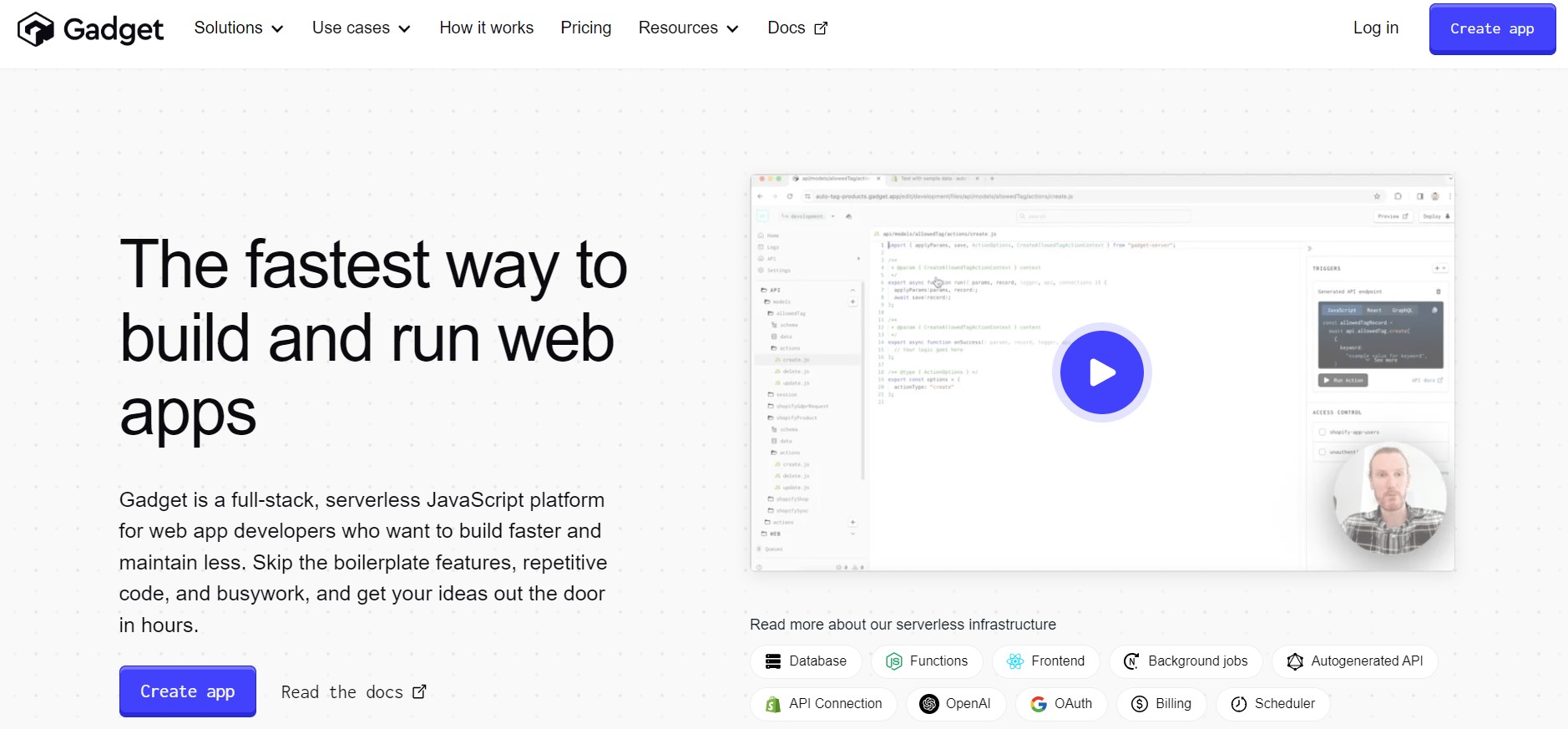The image size is (1568, 729).
Task: Open the Billing chip
Action: [1161, 704]
